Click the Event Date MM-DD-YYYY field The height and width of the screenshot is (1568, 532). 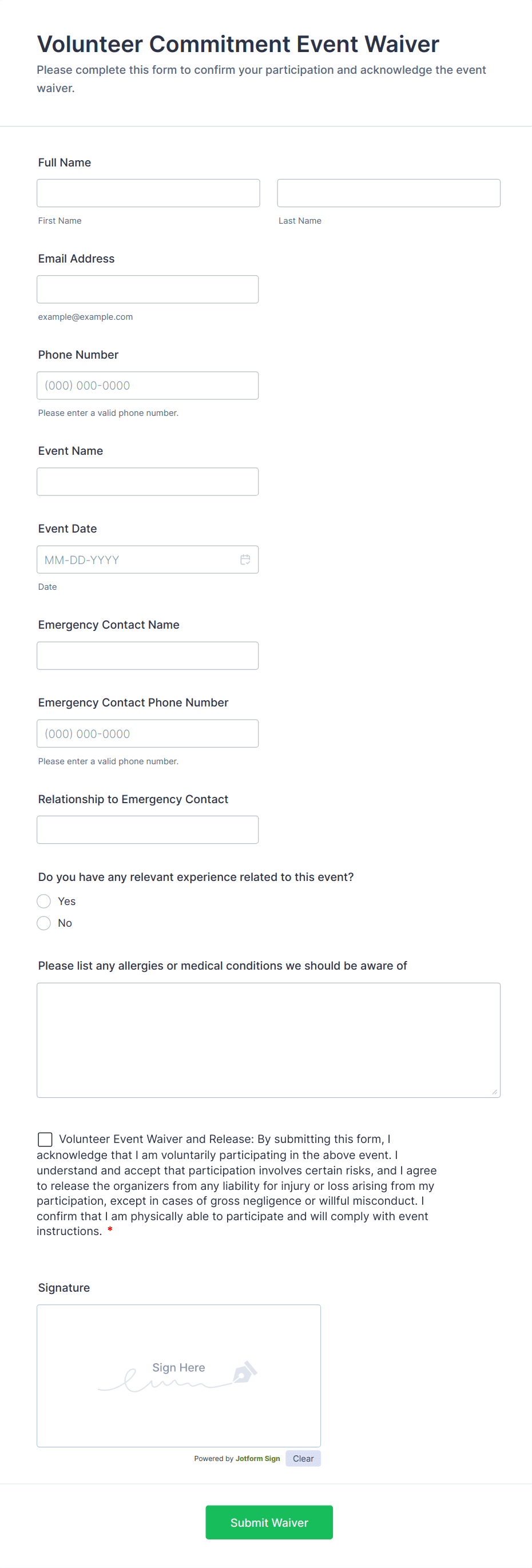pyautogui.click(x=137, y=559)
